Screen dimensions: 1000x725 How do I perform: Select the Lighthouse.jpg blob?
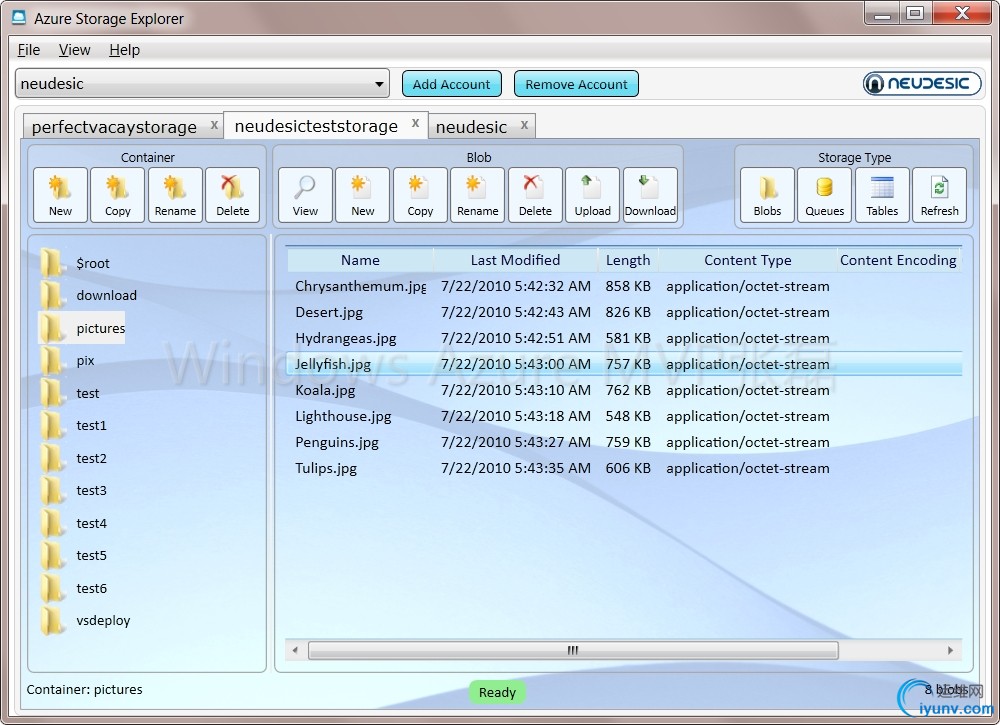[x=624, y=416]
